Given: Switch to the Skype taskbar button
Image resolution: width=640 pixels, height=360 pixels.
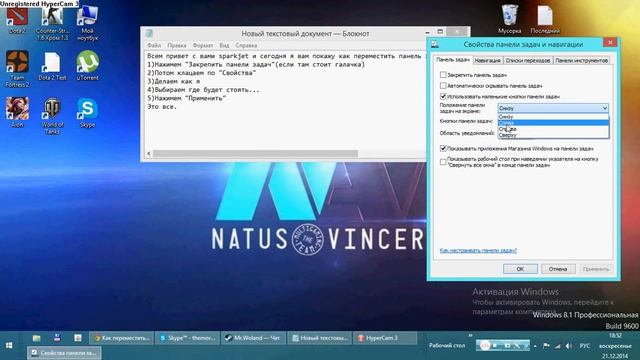Looking at the screenshot, I should pyautogui.click(x=188, y=338).
